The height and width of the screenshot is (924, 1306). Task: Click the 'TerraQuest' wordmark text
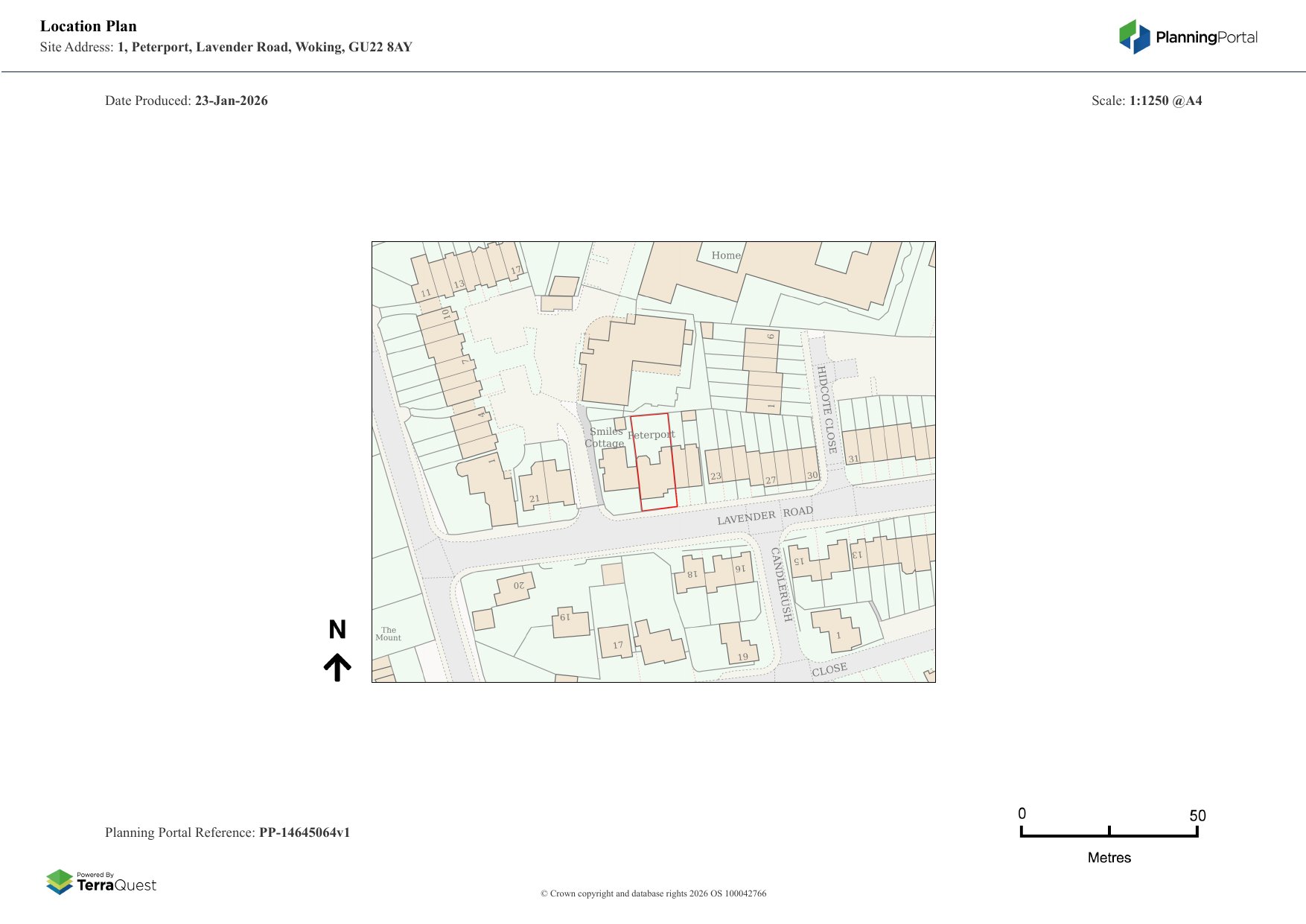[117, 885]
